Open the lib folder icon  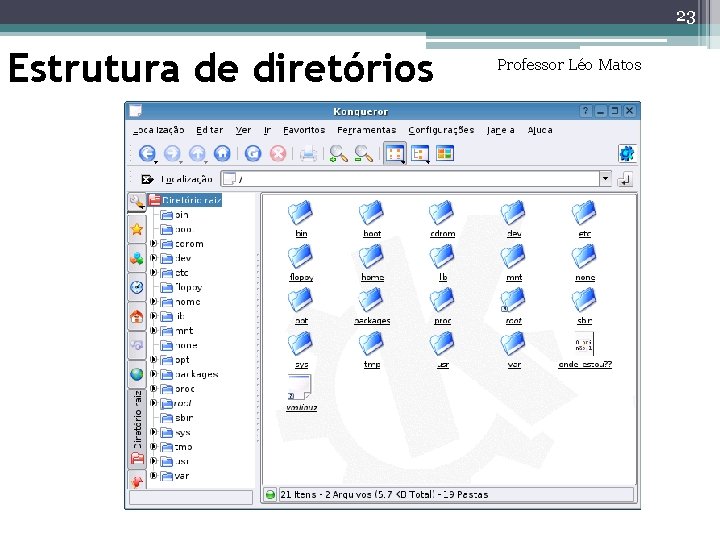pyautogui.click(x=443, y=262)
